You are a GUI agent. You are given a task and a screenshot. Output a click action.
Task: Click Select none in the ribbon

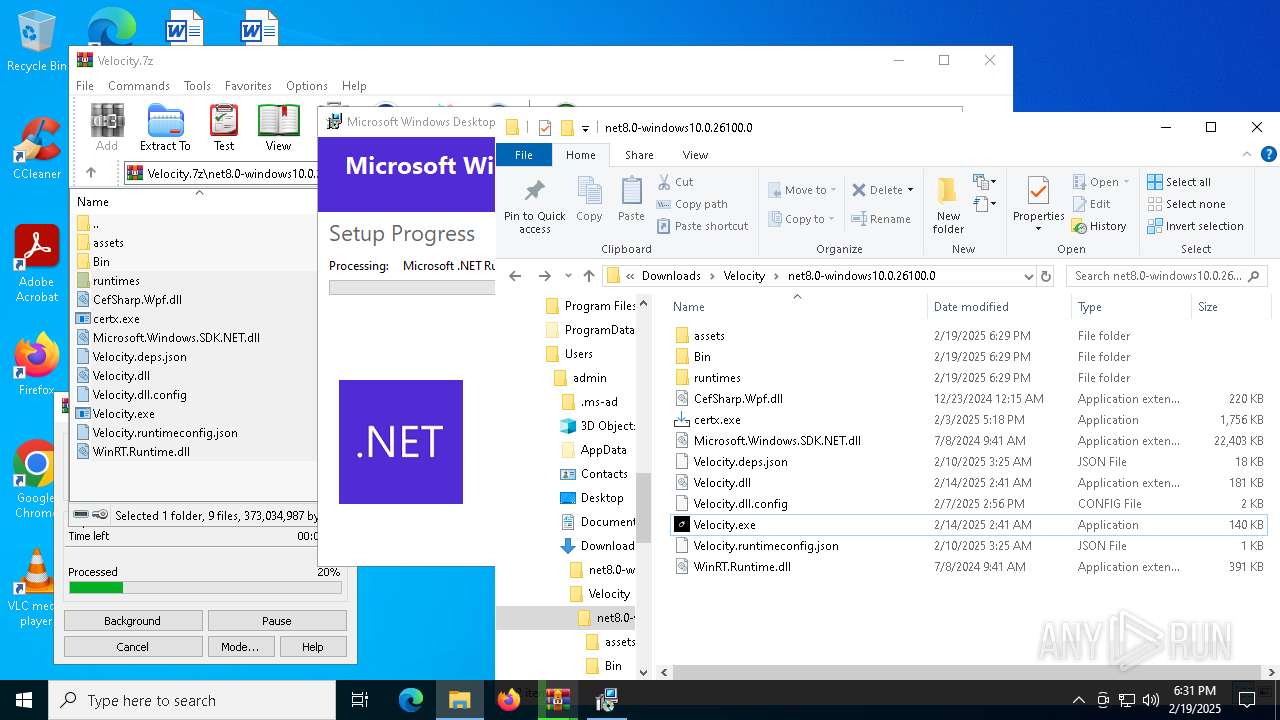coord(1186,204)
